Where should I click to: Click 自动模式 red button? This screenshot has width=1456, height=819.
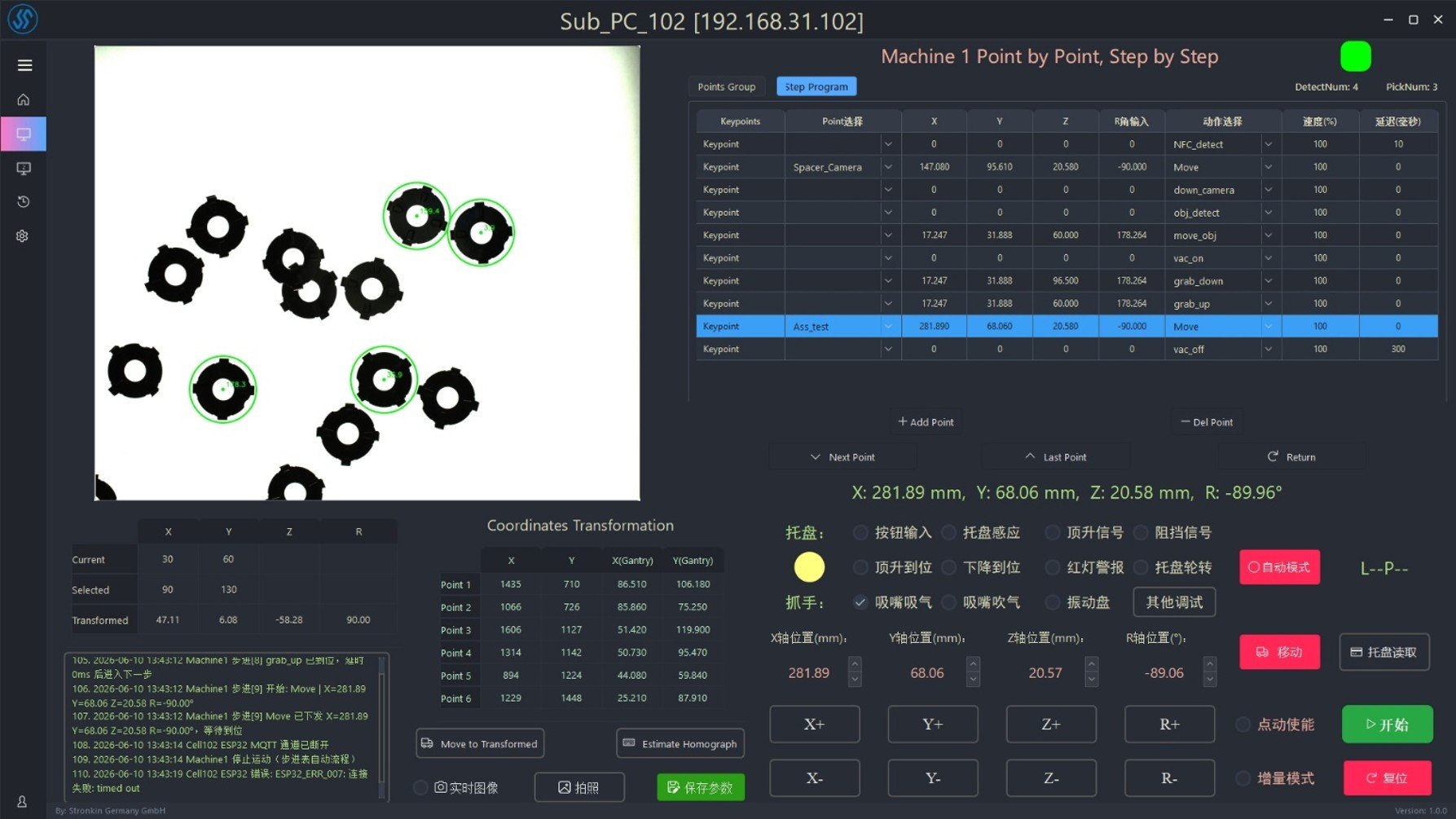pyautogui.click(x=1279, y=567)
